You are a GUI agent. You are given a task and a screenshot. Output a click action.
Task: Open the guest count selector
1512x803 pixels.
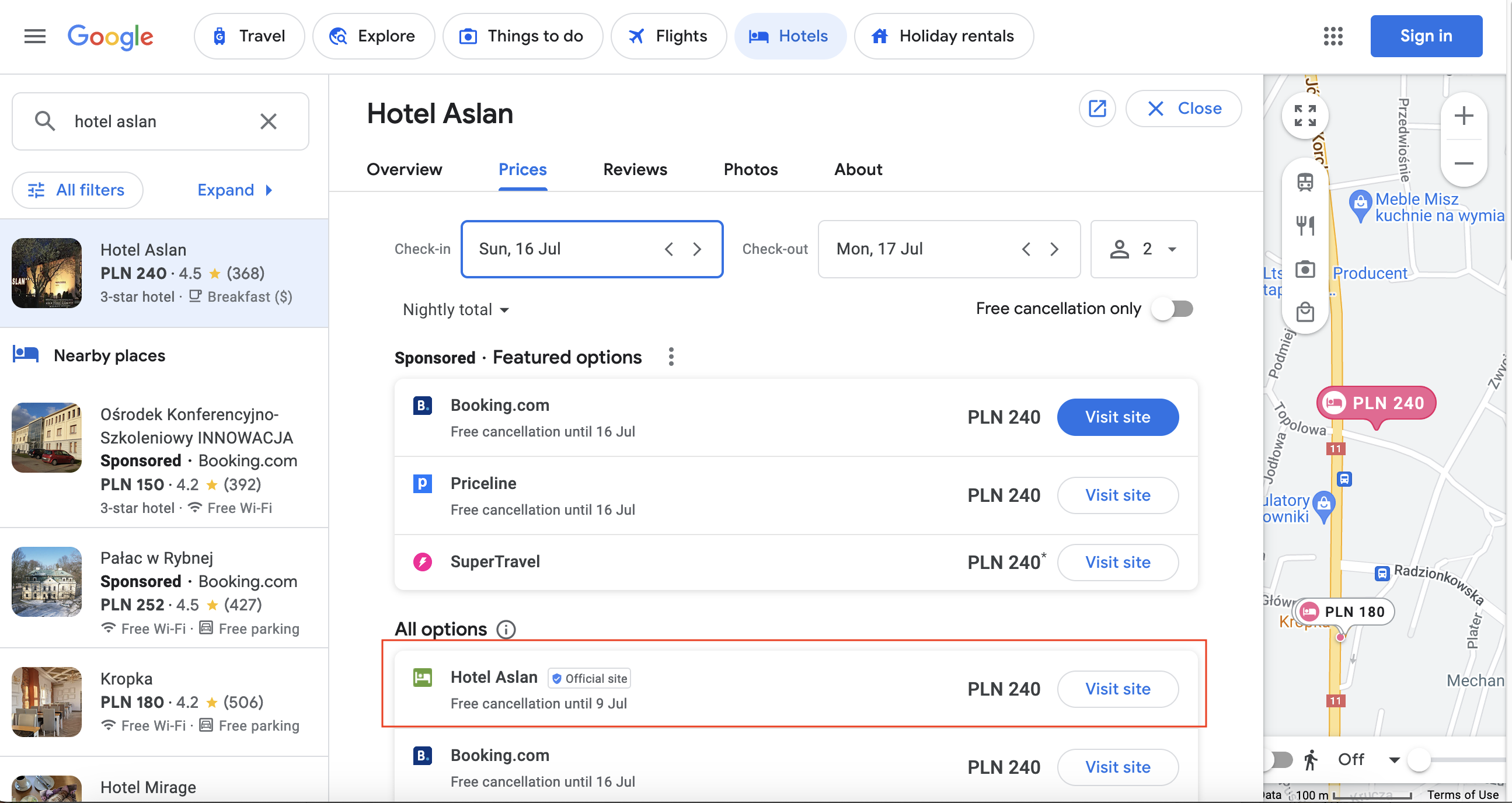coord(1144,249)
